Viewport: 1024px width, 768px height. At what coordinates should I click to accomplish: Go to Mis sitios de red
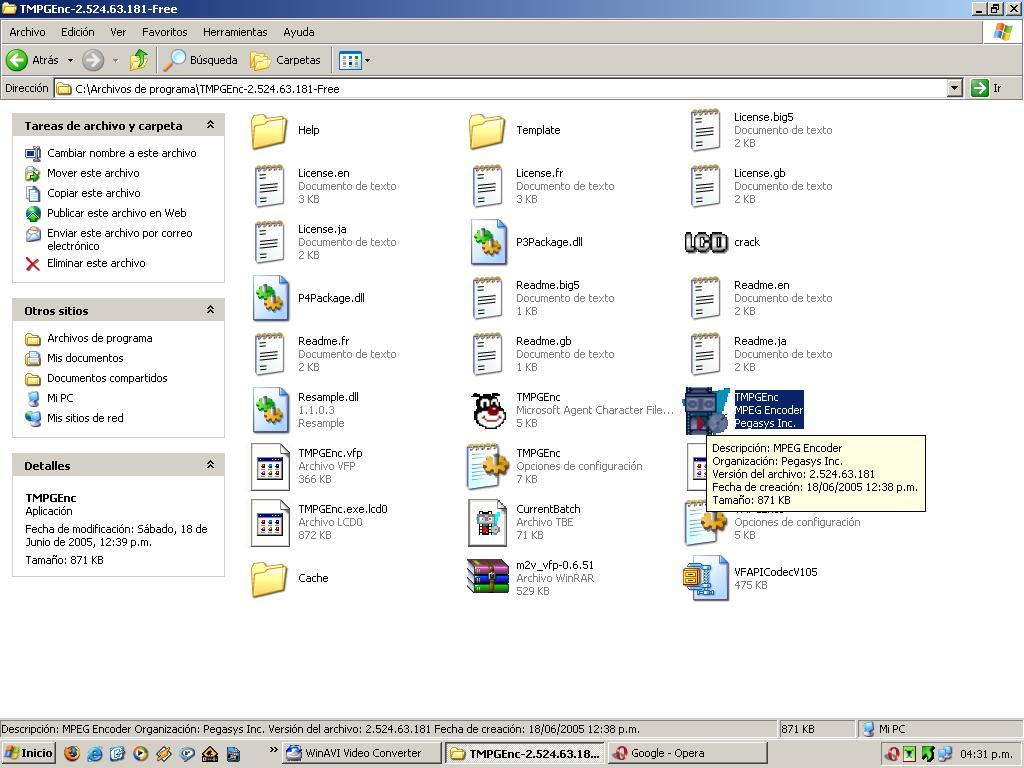[85, 418]
